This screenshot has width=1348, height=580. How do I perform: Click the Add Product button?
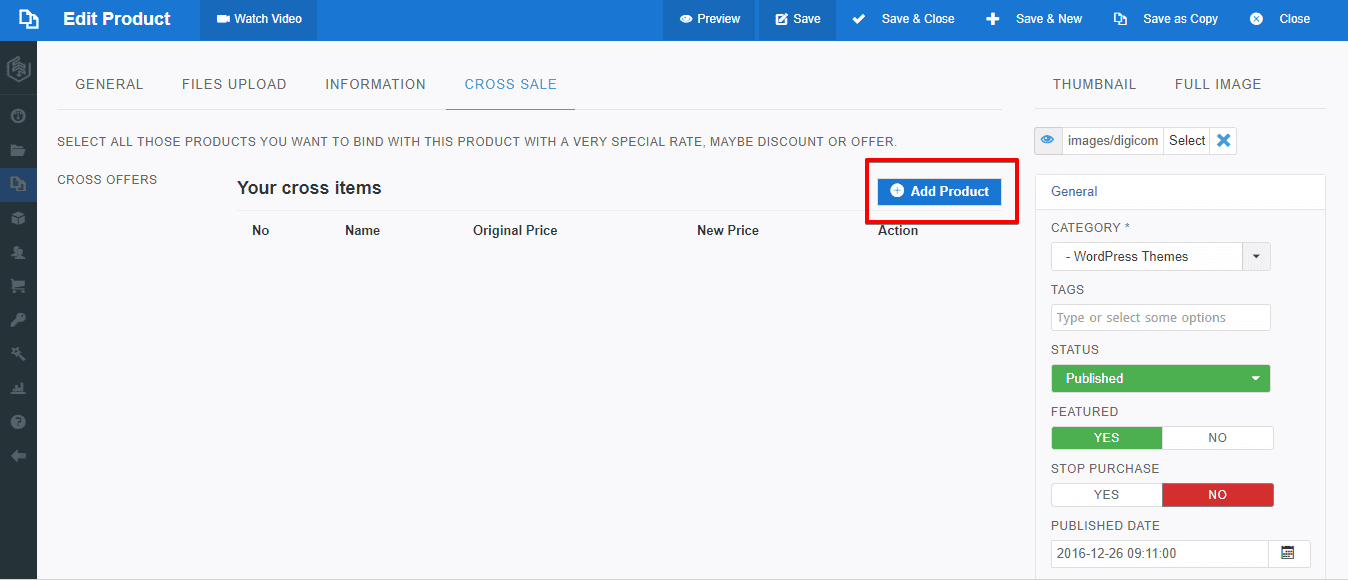(939, 191)
